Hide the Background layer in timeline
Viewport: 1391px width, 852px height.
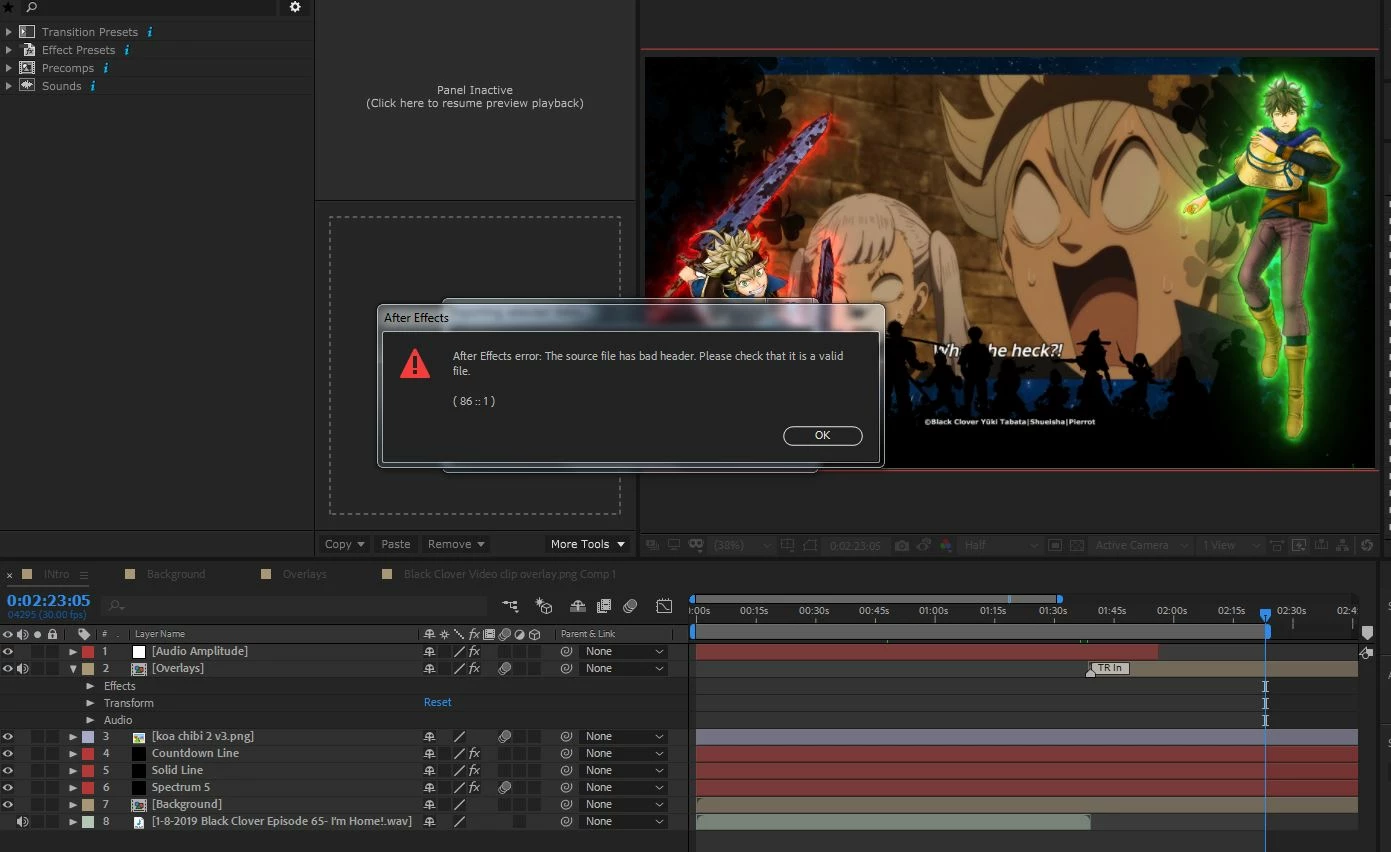(8, 804)
